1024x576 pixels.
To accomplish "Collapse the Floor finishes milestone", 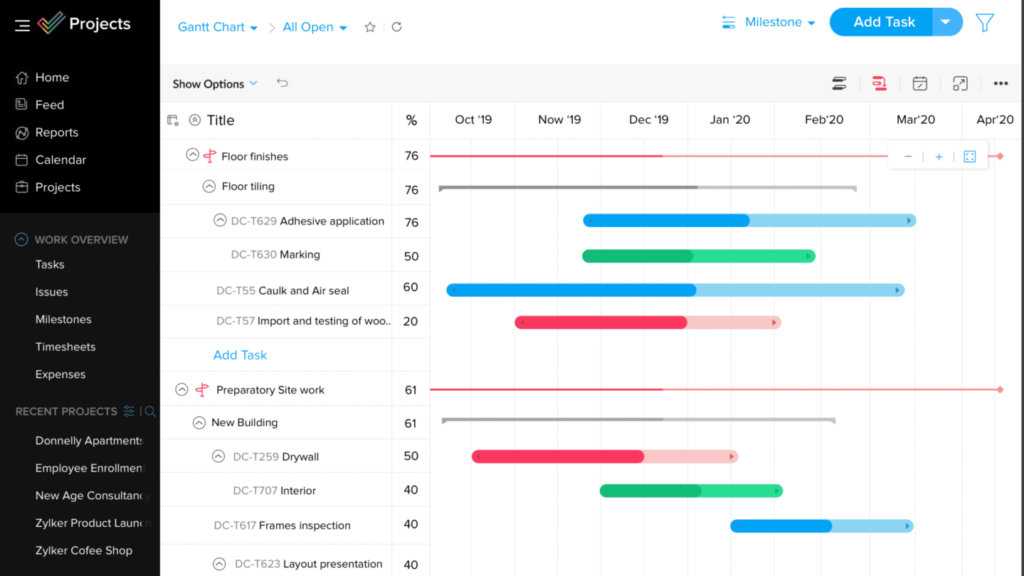I will click(x=192, y=155).
